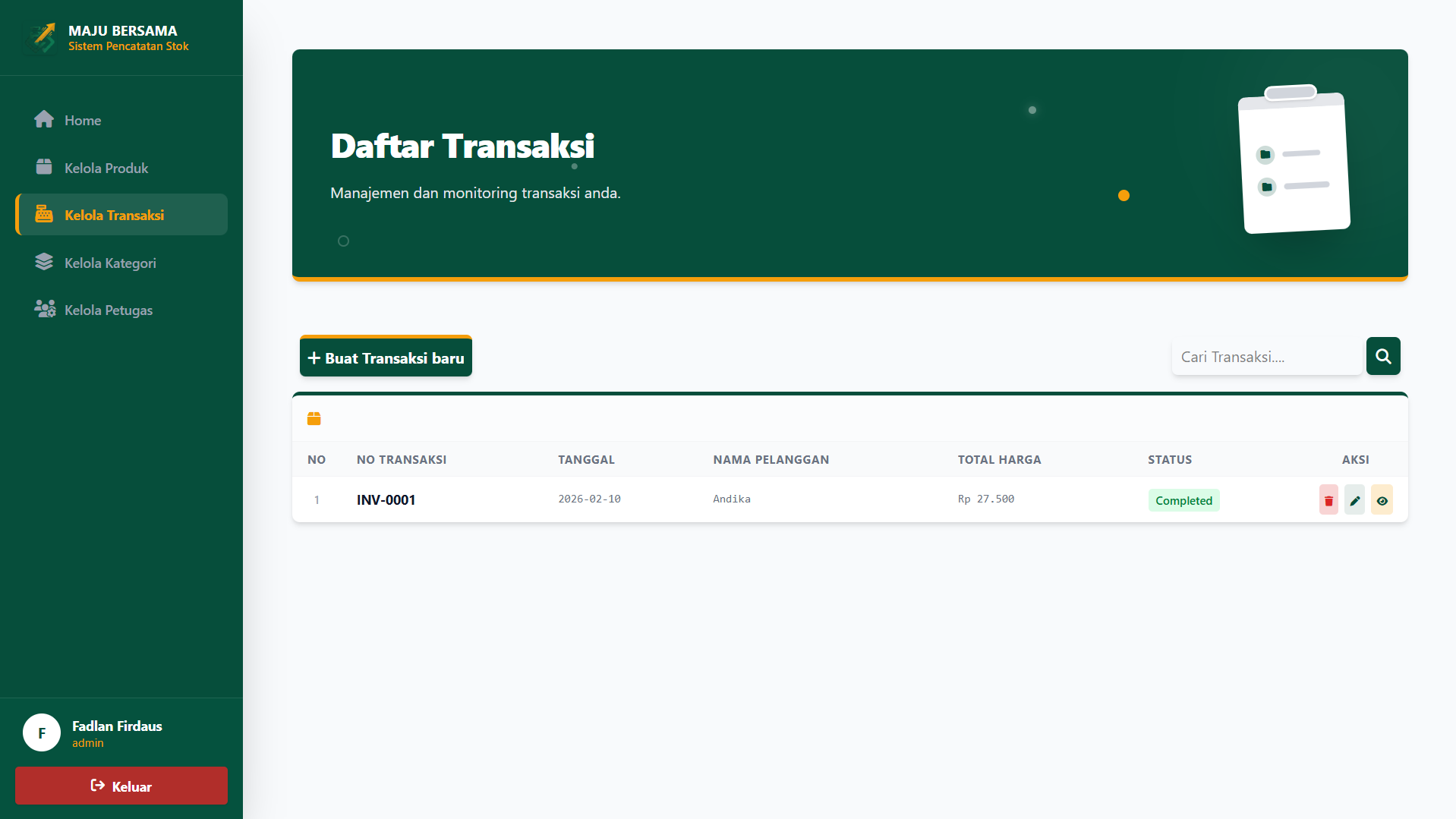Click the Completed status badge
The height and width of the screenshot is (819, 1456).
click(x=1183, y=500)
